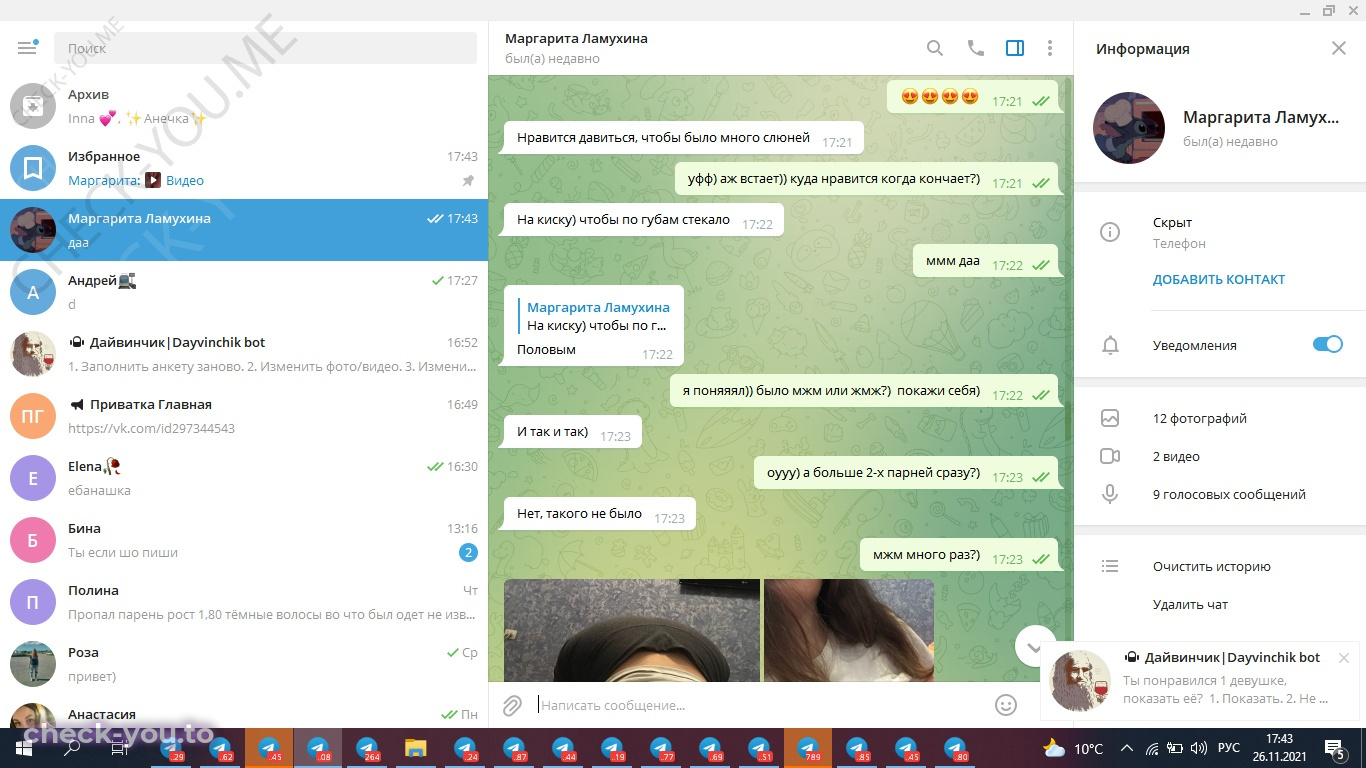
Task: Click the profile avatar in Информация panel
Action: tap(1129, 128)
